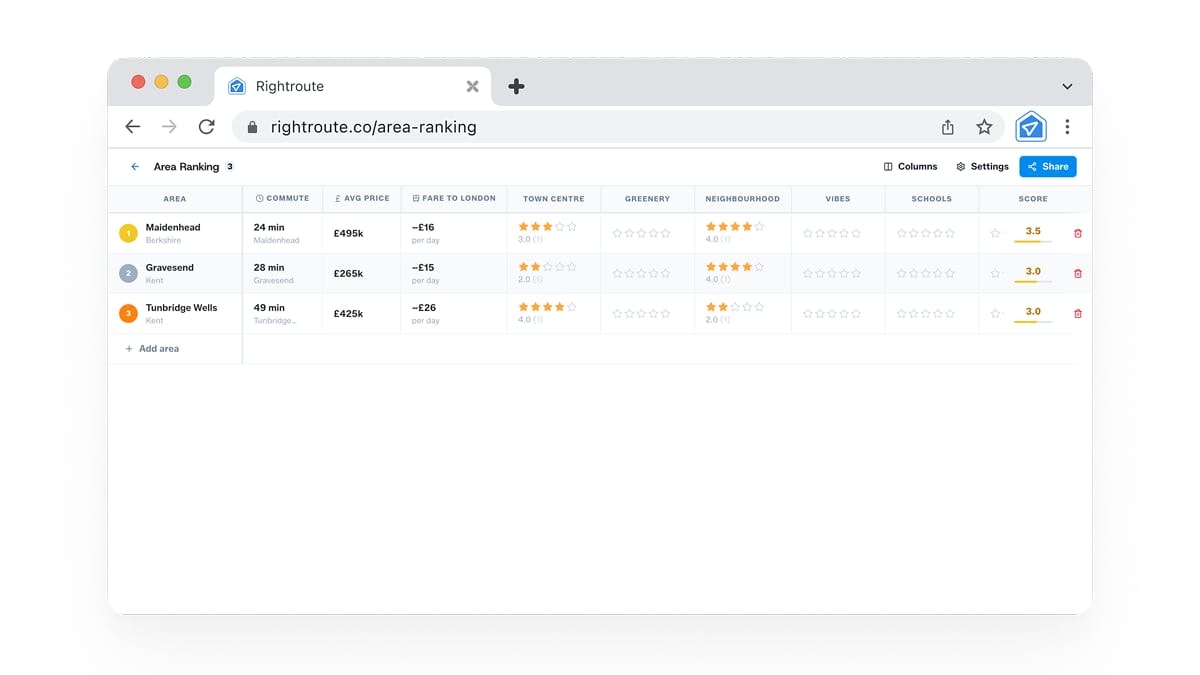Click the browser back arrow

coord(132,127)
